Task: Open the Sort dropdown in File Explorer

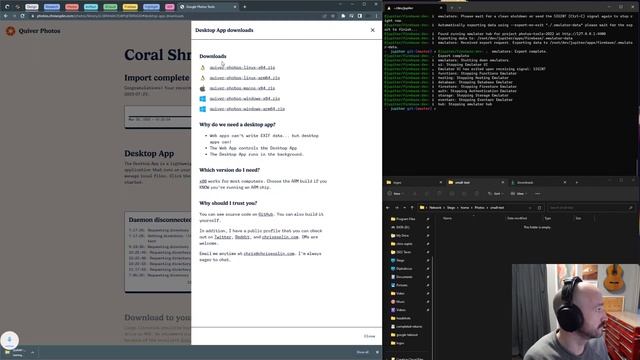Action: [x=495, y=194]
